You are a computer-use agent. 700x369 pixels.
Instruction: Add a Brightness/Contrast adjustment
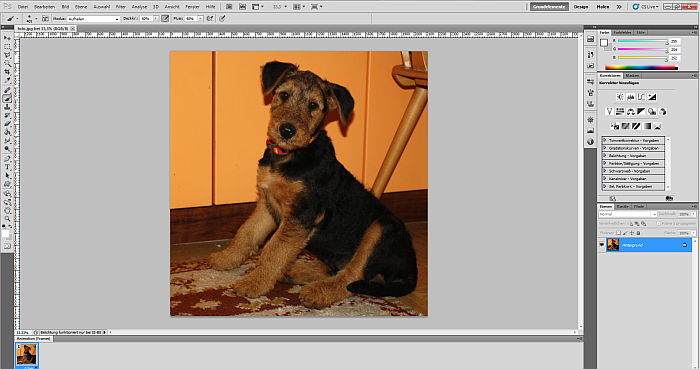tap(620, 97)
